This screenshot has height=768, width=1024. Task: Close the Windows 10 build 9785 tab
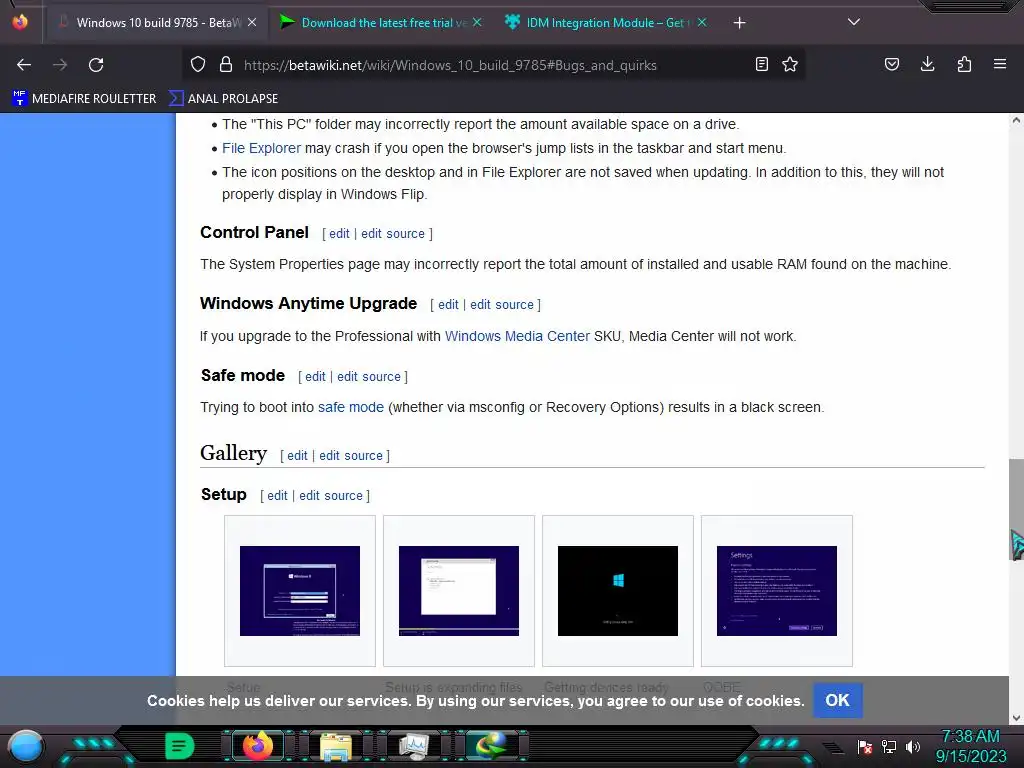click(252, 23)
